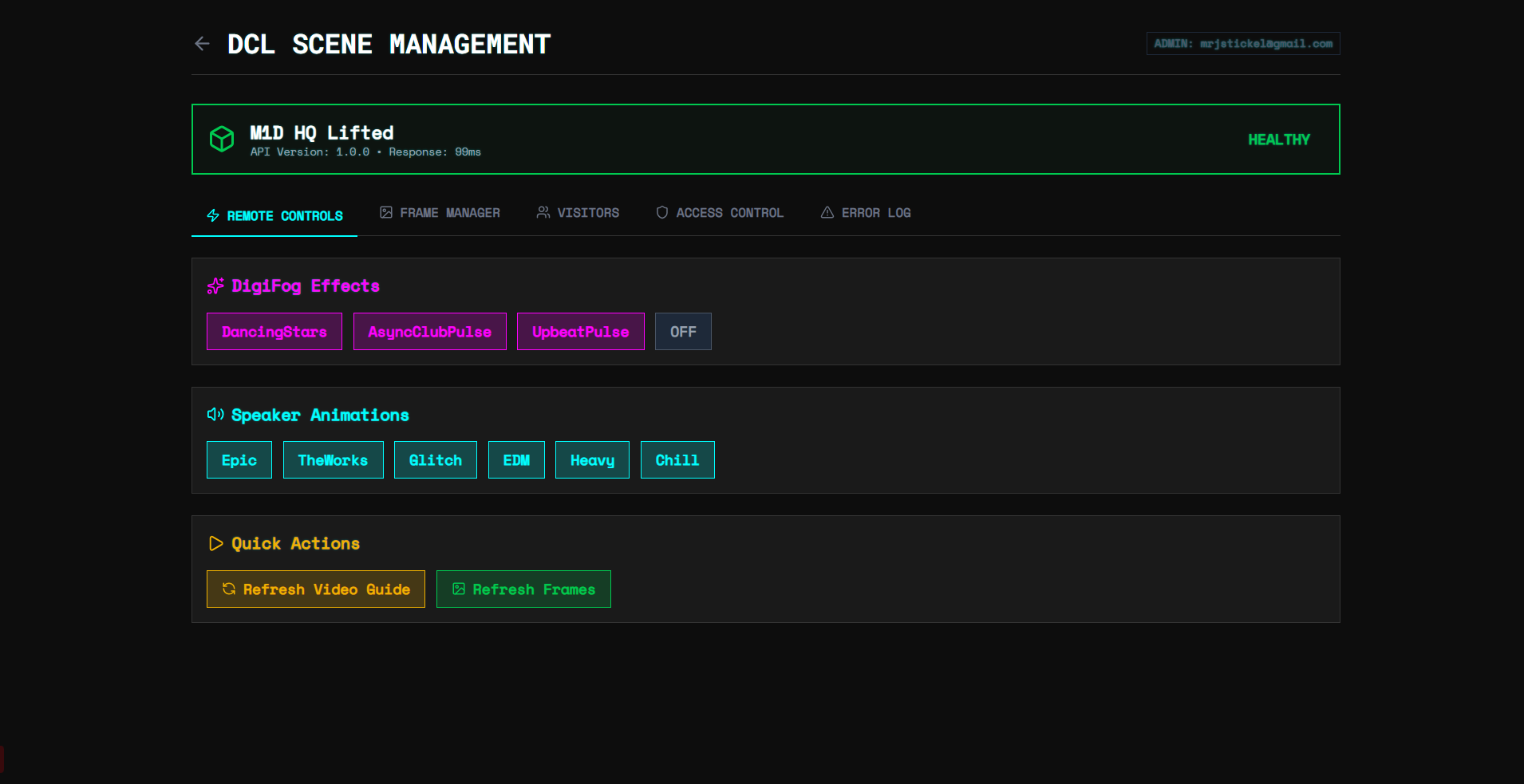
Task: Choose the AsyncClubPulse fog effect
Action: tap(429, 332)
